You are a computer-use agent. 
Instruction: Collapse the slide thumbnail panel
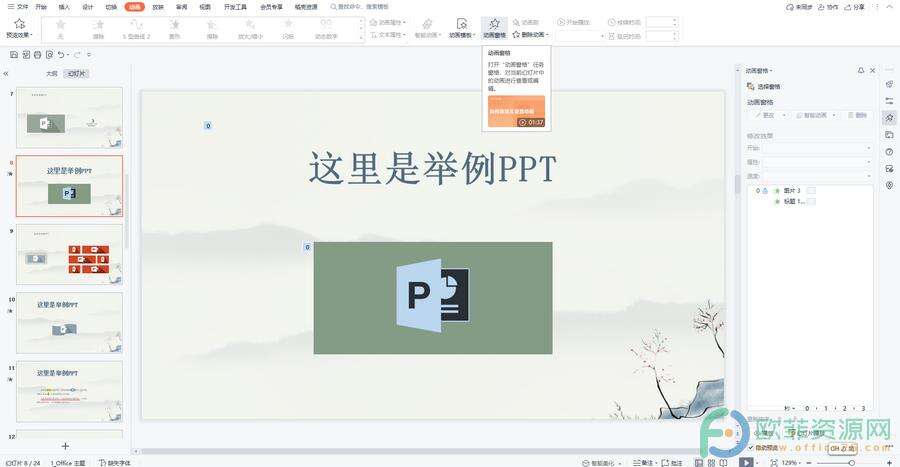[x=6, y=74]
